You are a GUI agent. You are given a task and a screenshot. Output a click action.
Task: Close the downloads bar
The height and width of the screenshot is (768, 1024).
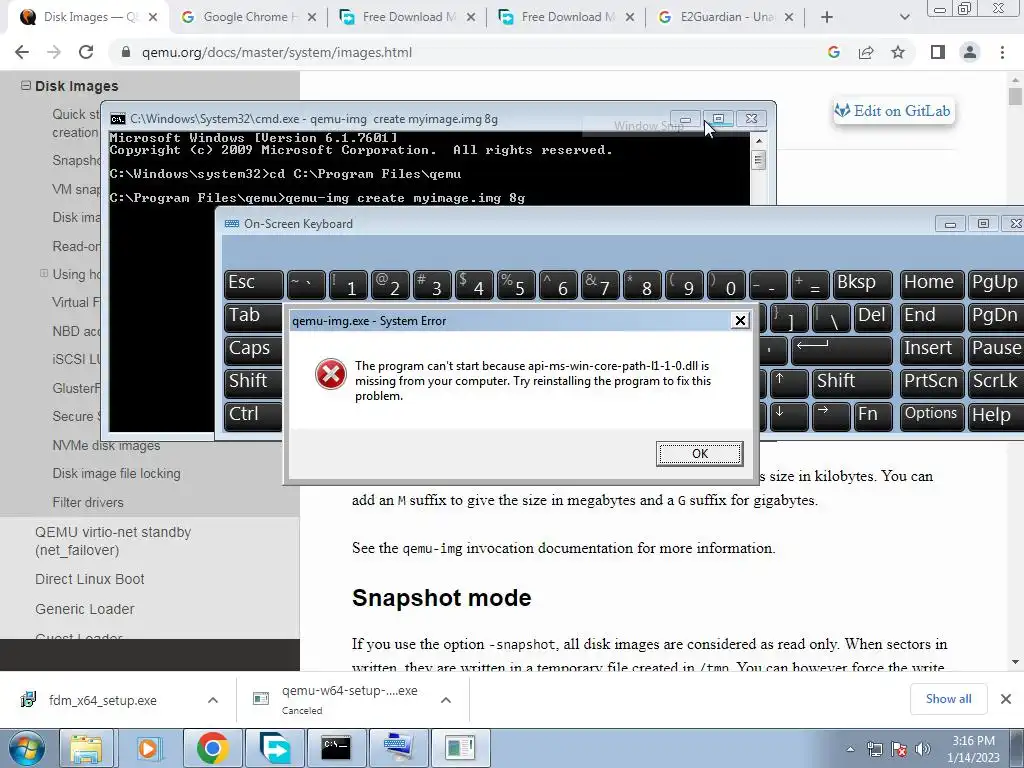coord(1006,699)
